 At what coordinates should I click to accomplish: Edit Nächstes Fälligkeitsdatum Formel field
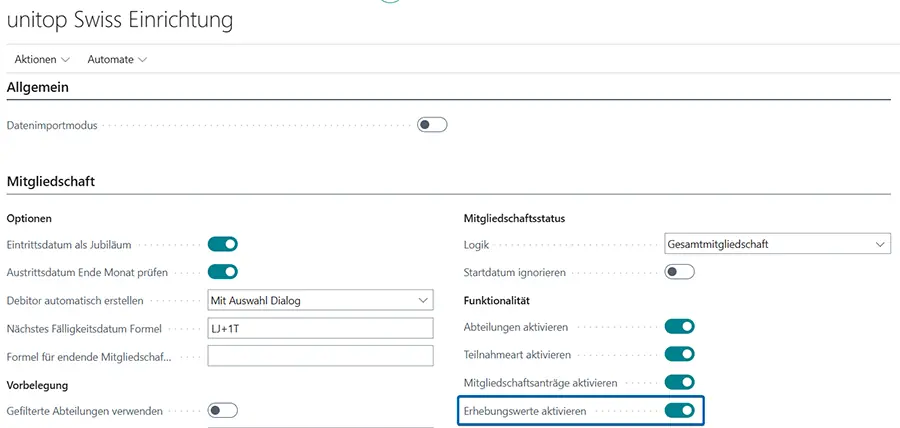(320, 328)
